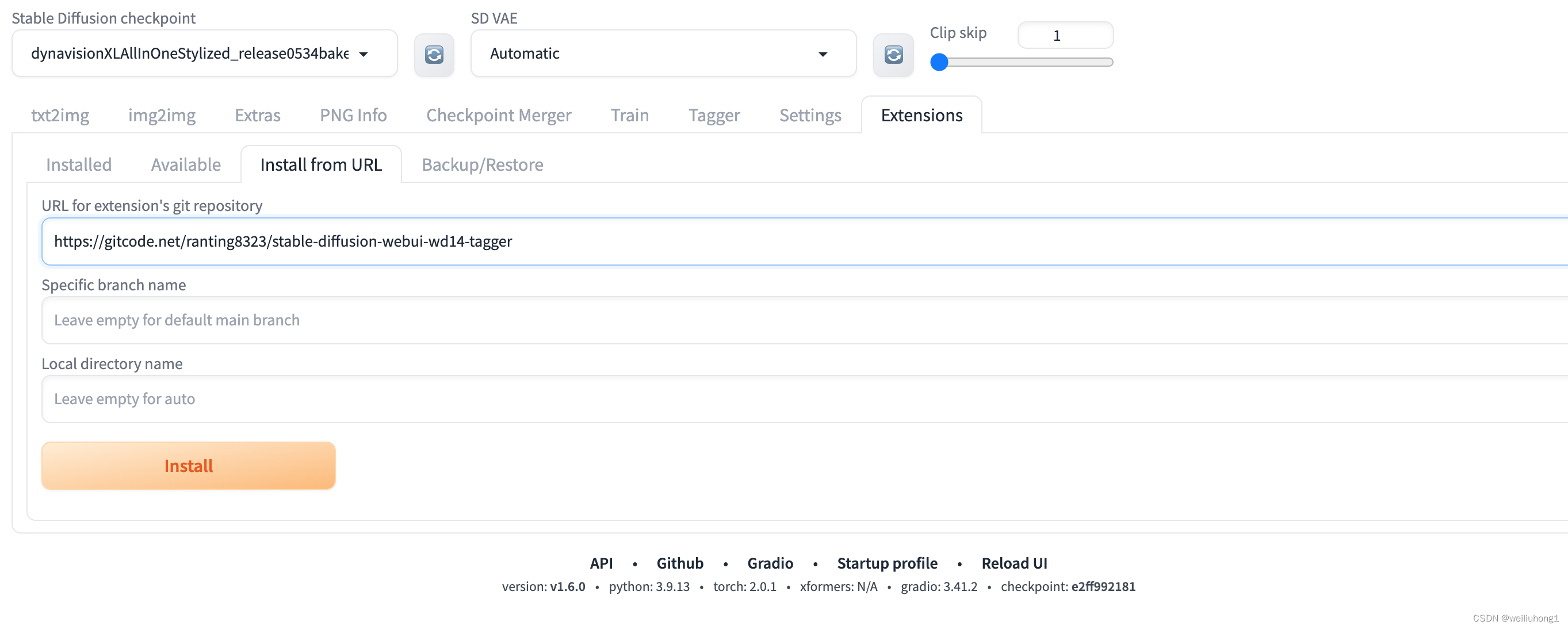The height and width of the screenshot is (629, 1568).
Task: Switch to the Backup/Restore tab
Action: click(x=481, y=164)
